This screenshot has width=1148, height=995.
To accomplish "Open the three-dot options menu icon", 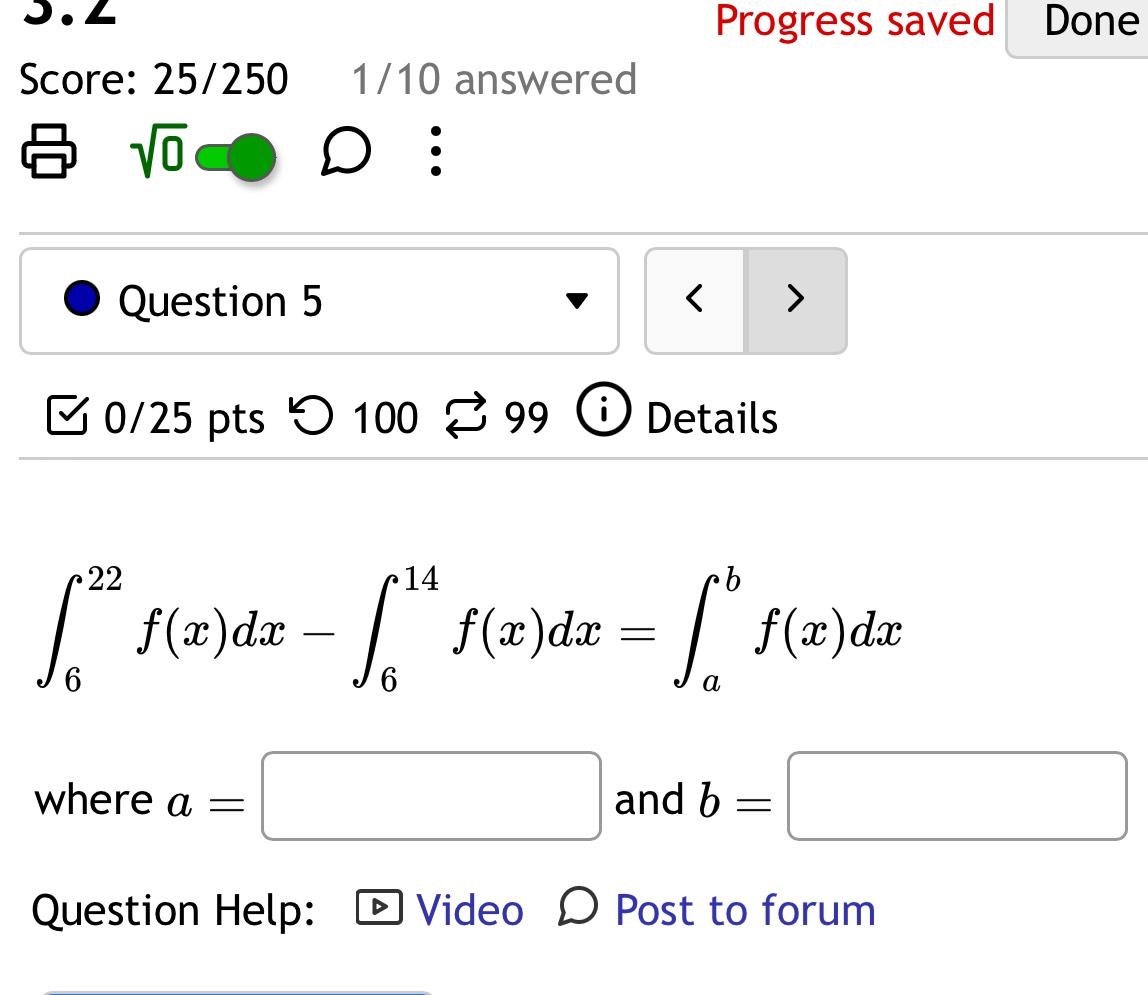I will (435, 152).
